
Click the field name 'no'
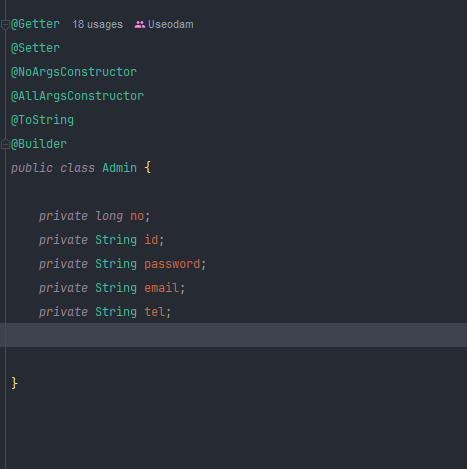(137, 216)
